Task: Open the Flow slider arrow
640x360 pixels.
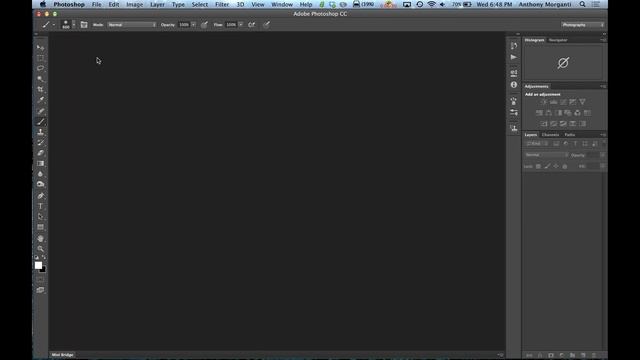Action: pos(241,25)
